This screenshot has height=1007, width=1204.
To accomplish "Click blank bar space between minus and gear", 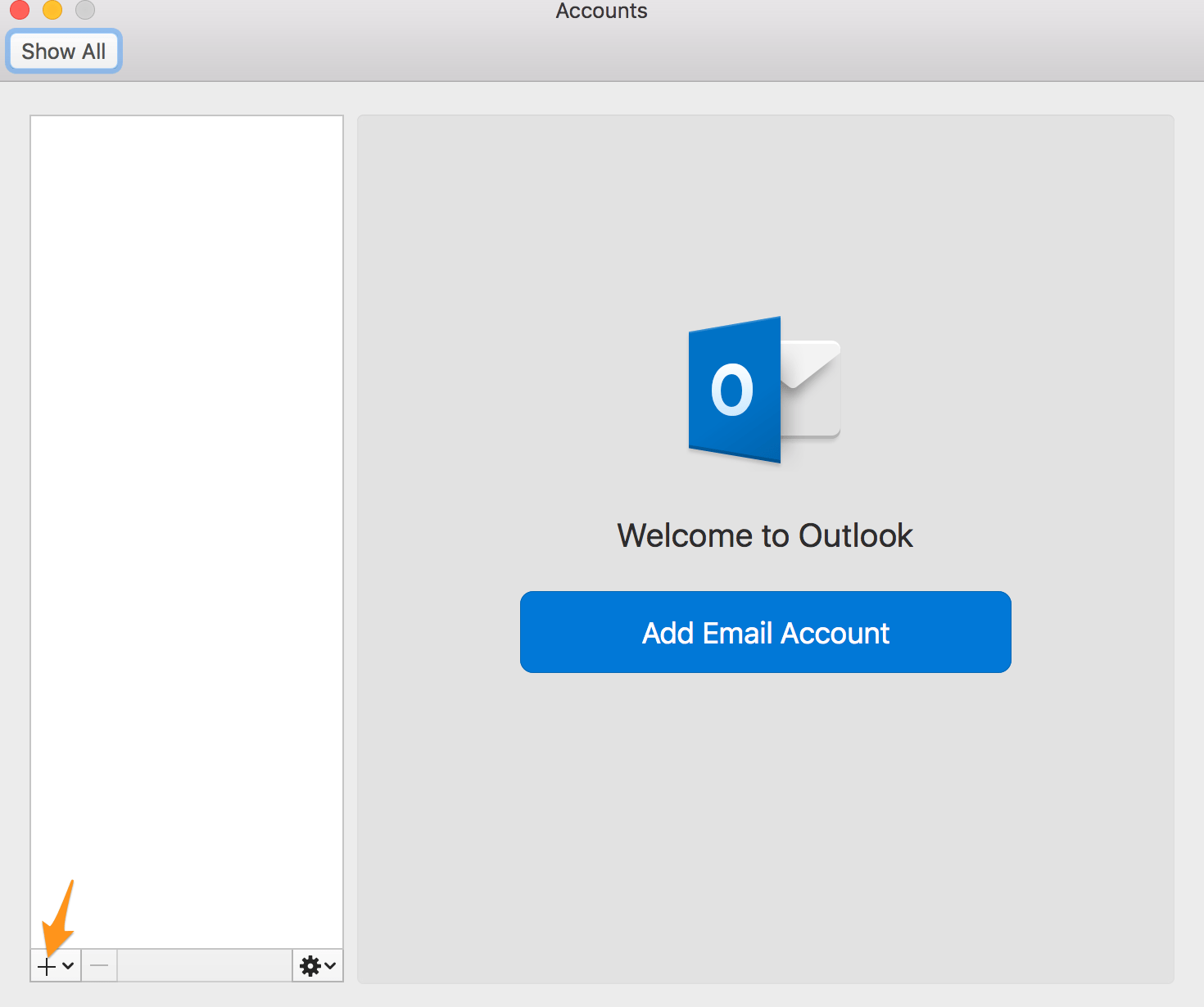I will 205,966.
